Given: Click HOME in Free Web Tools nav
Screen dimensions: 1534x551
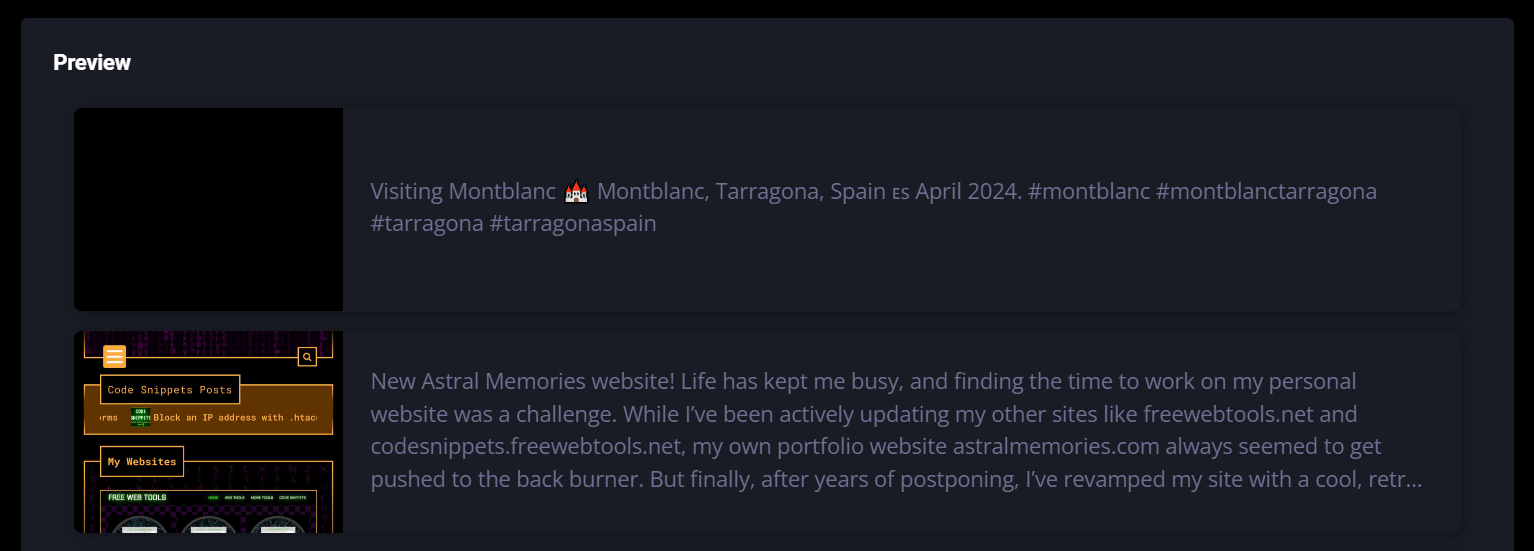Looking at the screenshot, I should pos(213,497).
